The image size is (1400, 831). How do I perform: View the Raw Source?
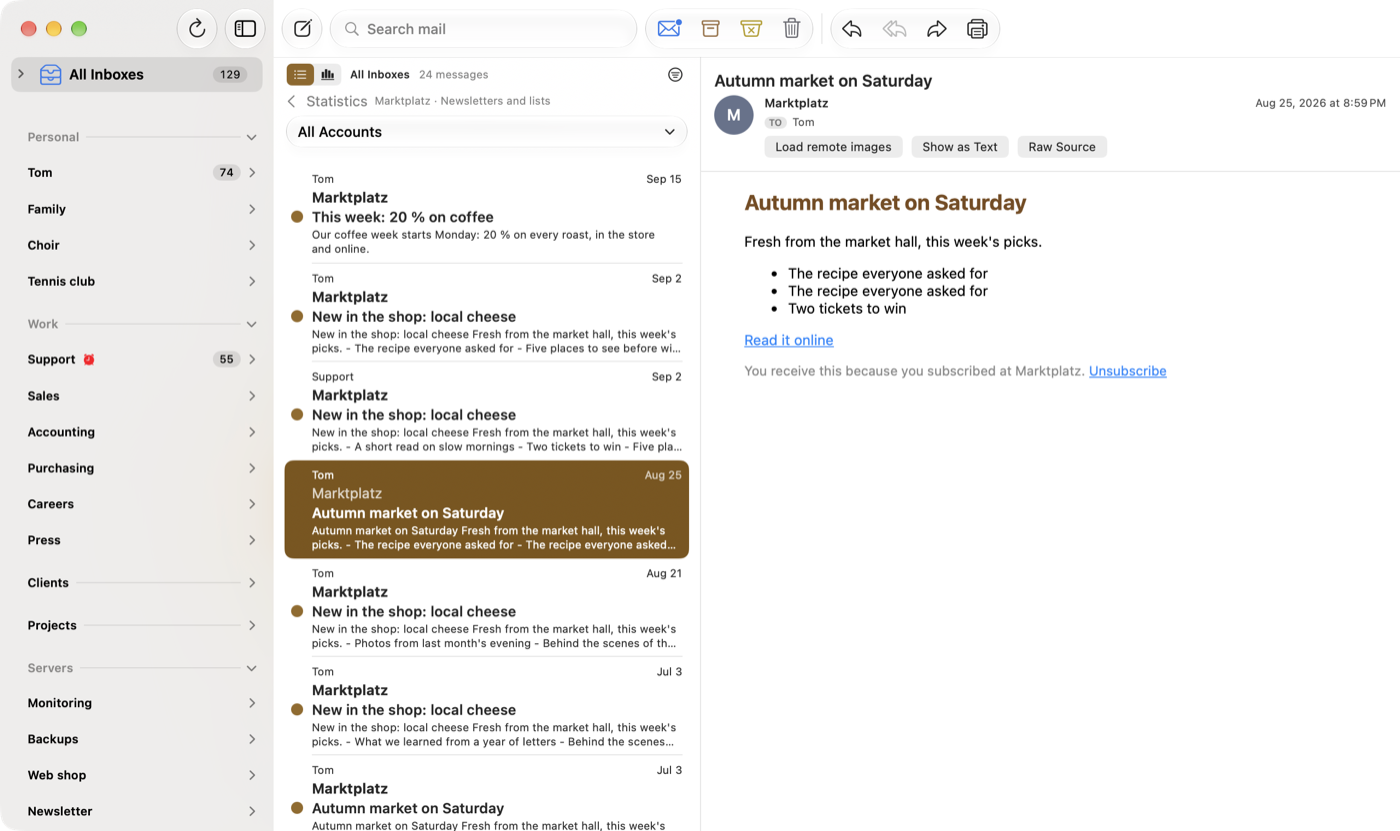(1062, 147)
